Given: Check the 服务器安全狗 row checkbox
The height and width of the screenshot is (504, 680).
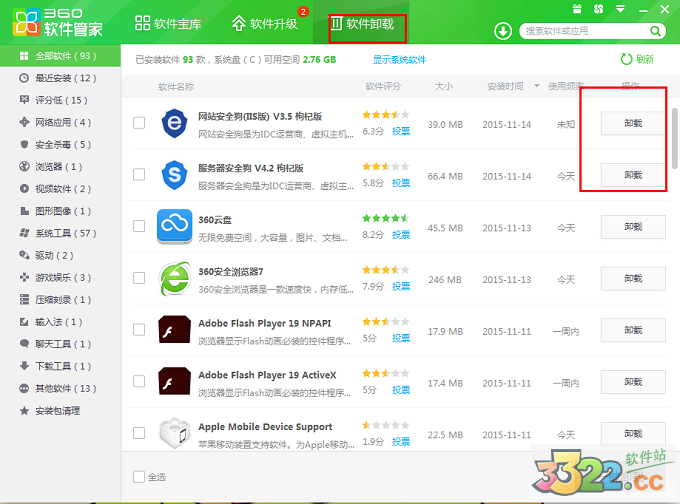Looking at the screenshot, I should coord(139,174).
